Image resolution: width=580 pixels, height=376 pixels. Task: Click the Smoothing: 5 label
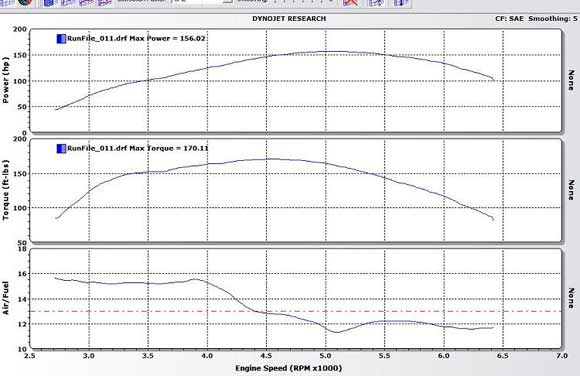[x=553, y=19]
